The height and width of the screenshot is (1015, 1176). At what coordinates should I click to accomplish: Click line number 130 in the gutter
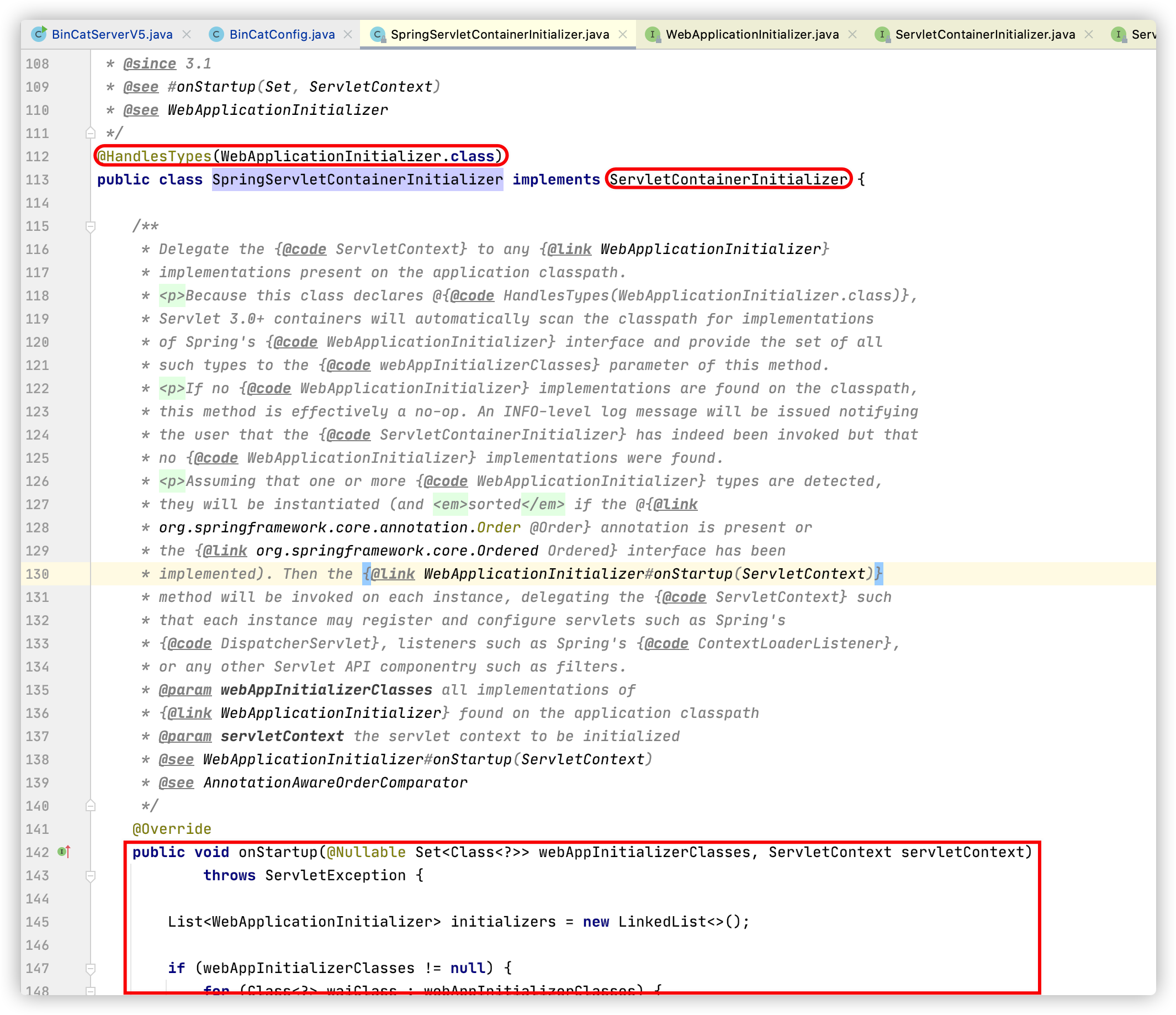pyautogui.click(x=38, y=574)
